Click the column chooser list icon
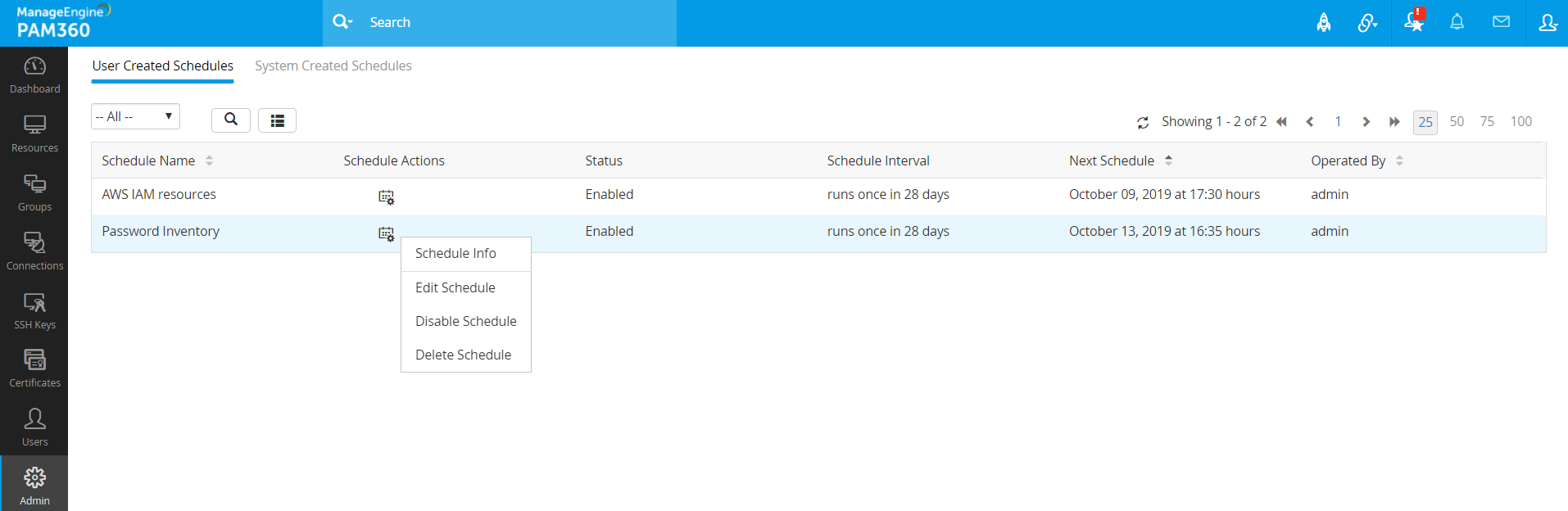Viewport: 1568px width, 511px height. (277, 120)
